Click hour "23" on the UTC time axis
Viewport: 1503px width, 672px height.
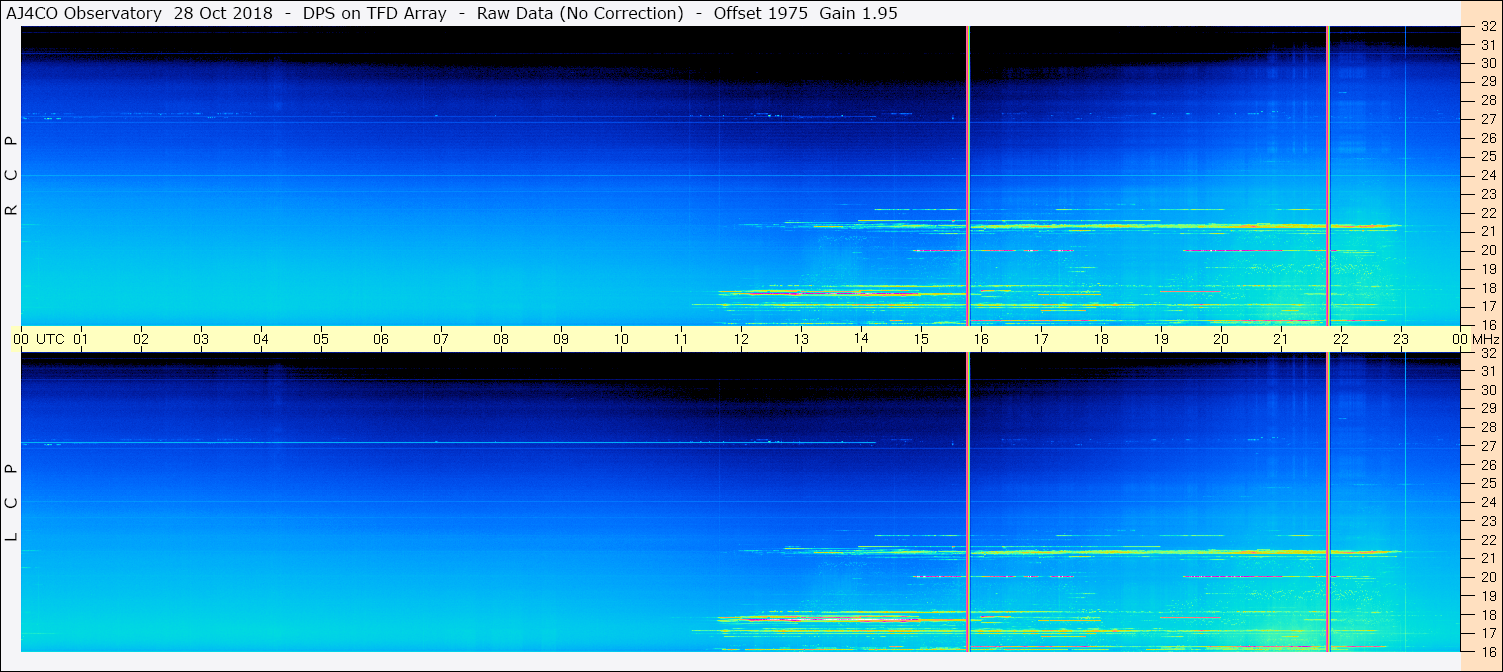[1401, 339]
